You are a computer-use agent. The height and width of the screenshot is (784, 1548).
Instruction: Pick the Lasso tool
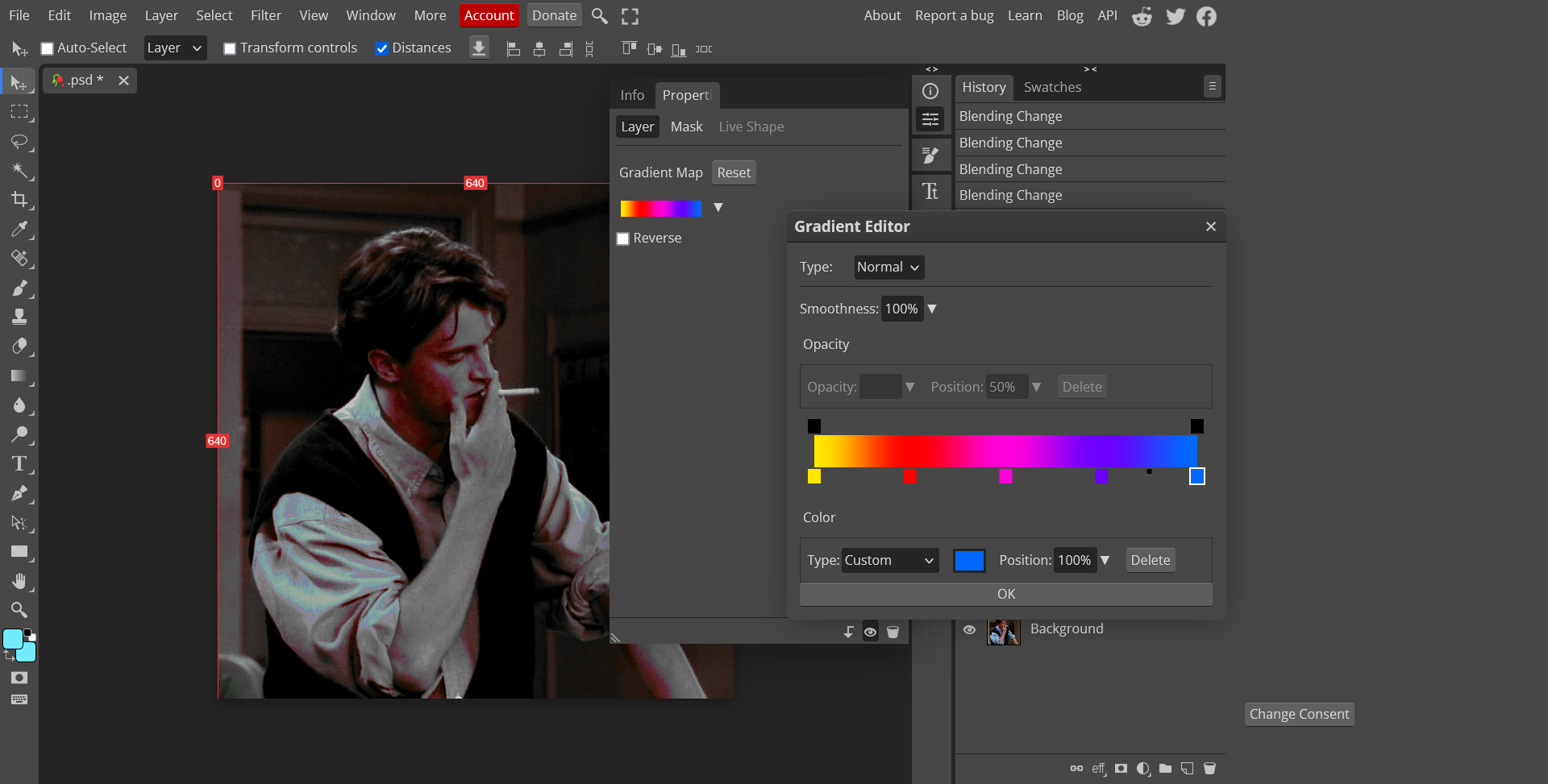click(x=19, y=141)
